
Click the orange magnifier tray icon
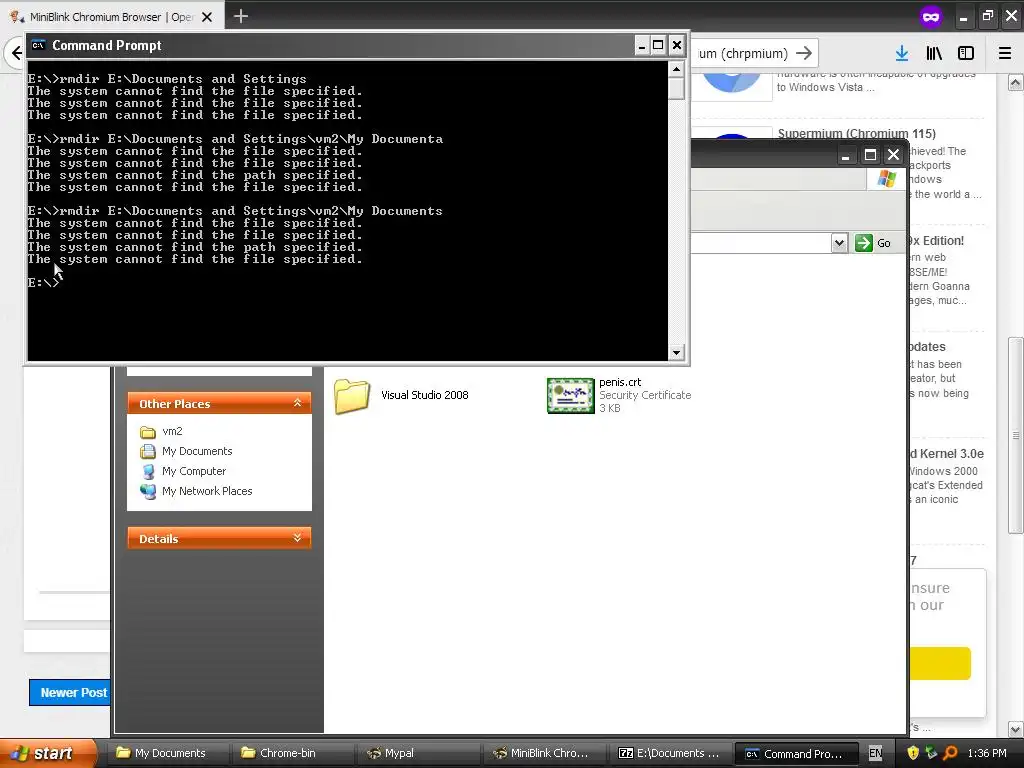[950, 753]
